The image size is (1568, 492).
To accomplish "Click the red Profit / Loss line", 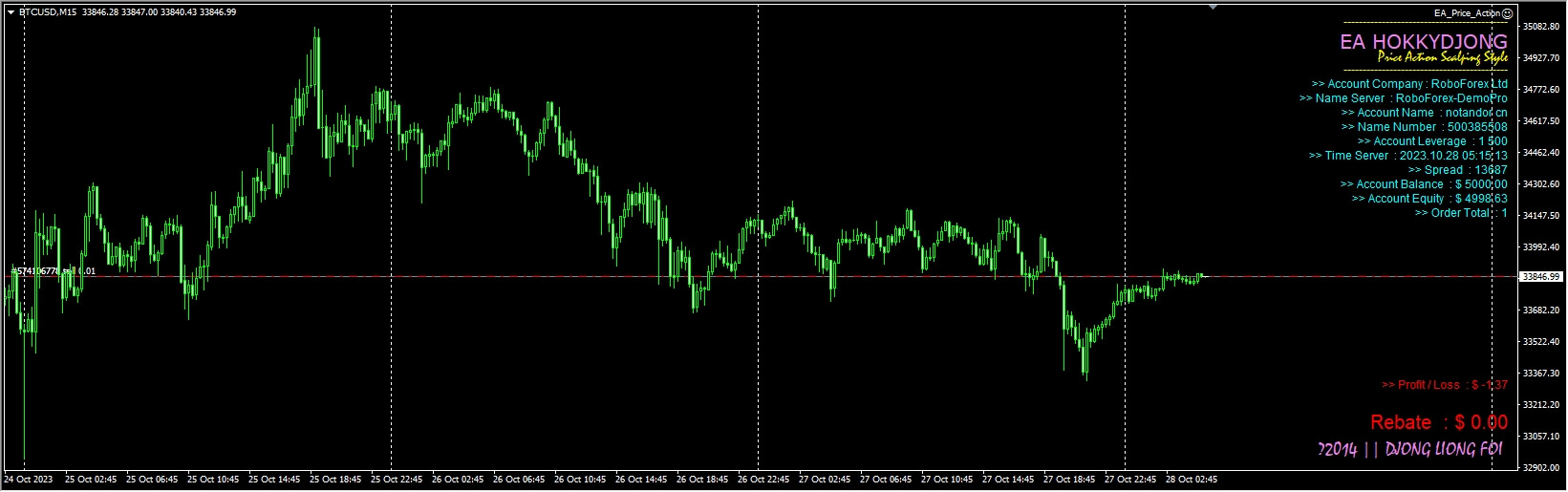I will point(1445,385).
